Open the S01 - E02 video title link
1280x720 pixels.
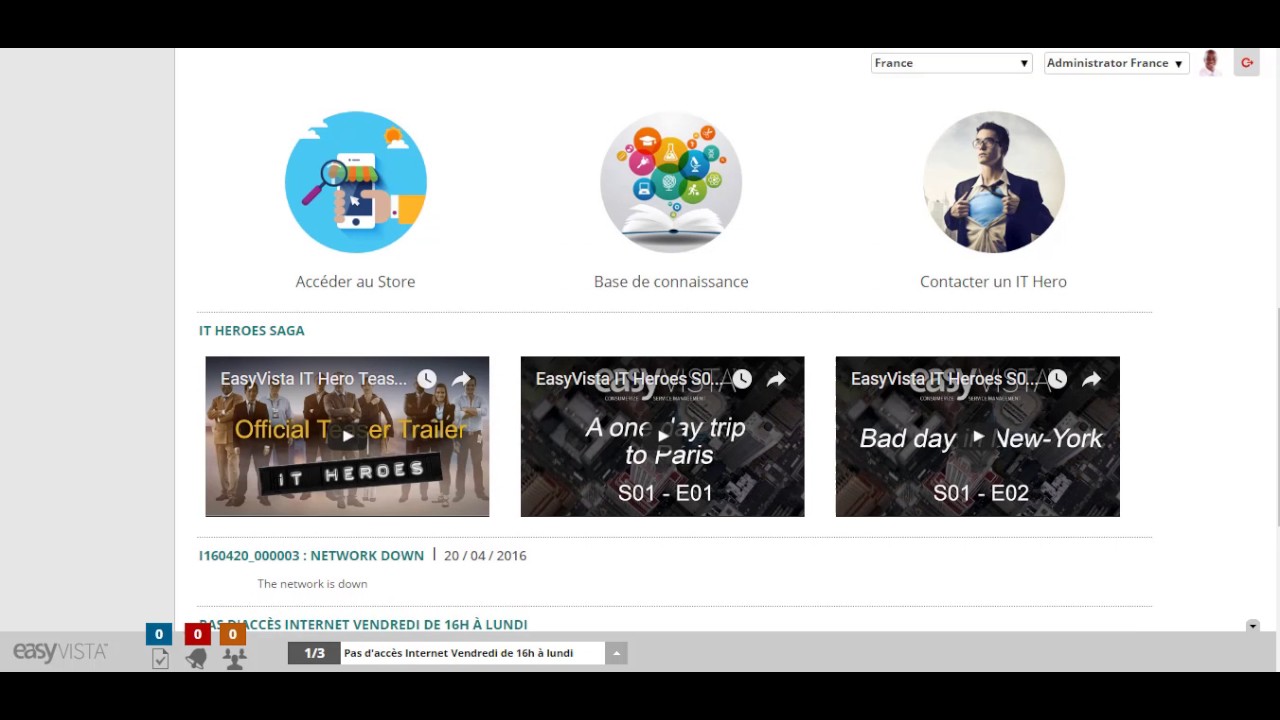tap(942, 379)
